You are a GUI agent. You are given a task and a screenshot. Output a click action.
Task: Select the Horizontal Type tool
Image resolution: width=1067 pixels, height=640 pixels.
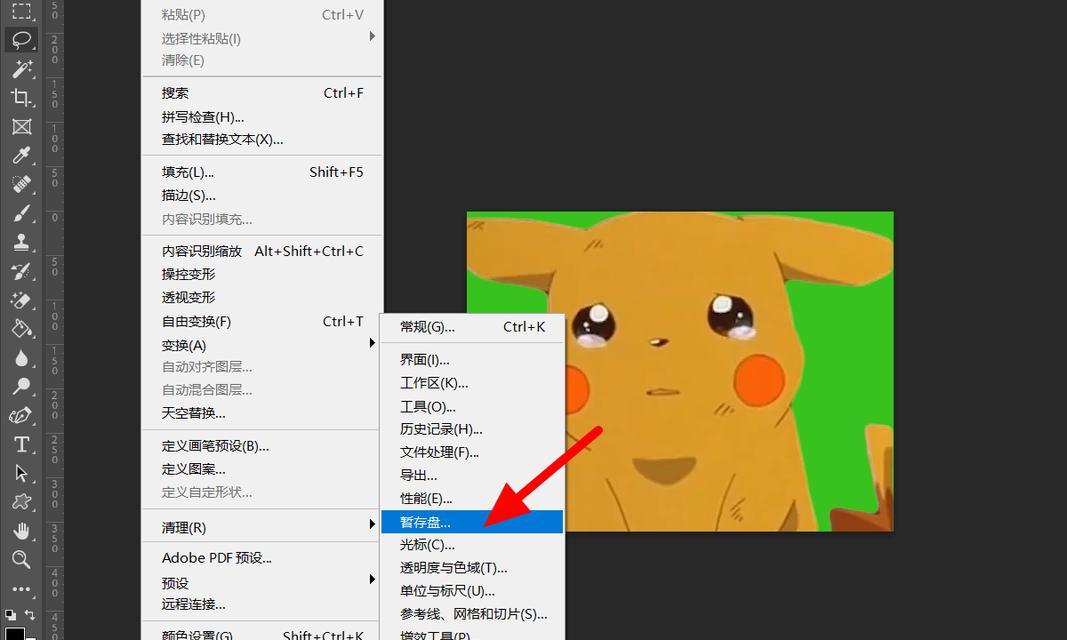[x=21, y=444]
